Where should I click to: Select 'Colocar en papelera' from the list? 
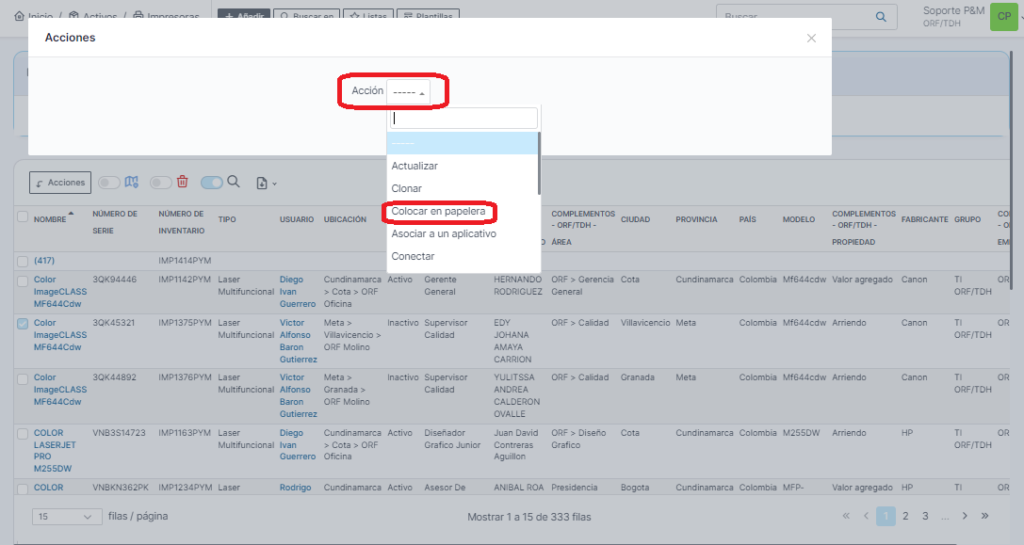(x=438, y=211)
